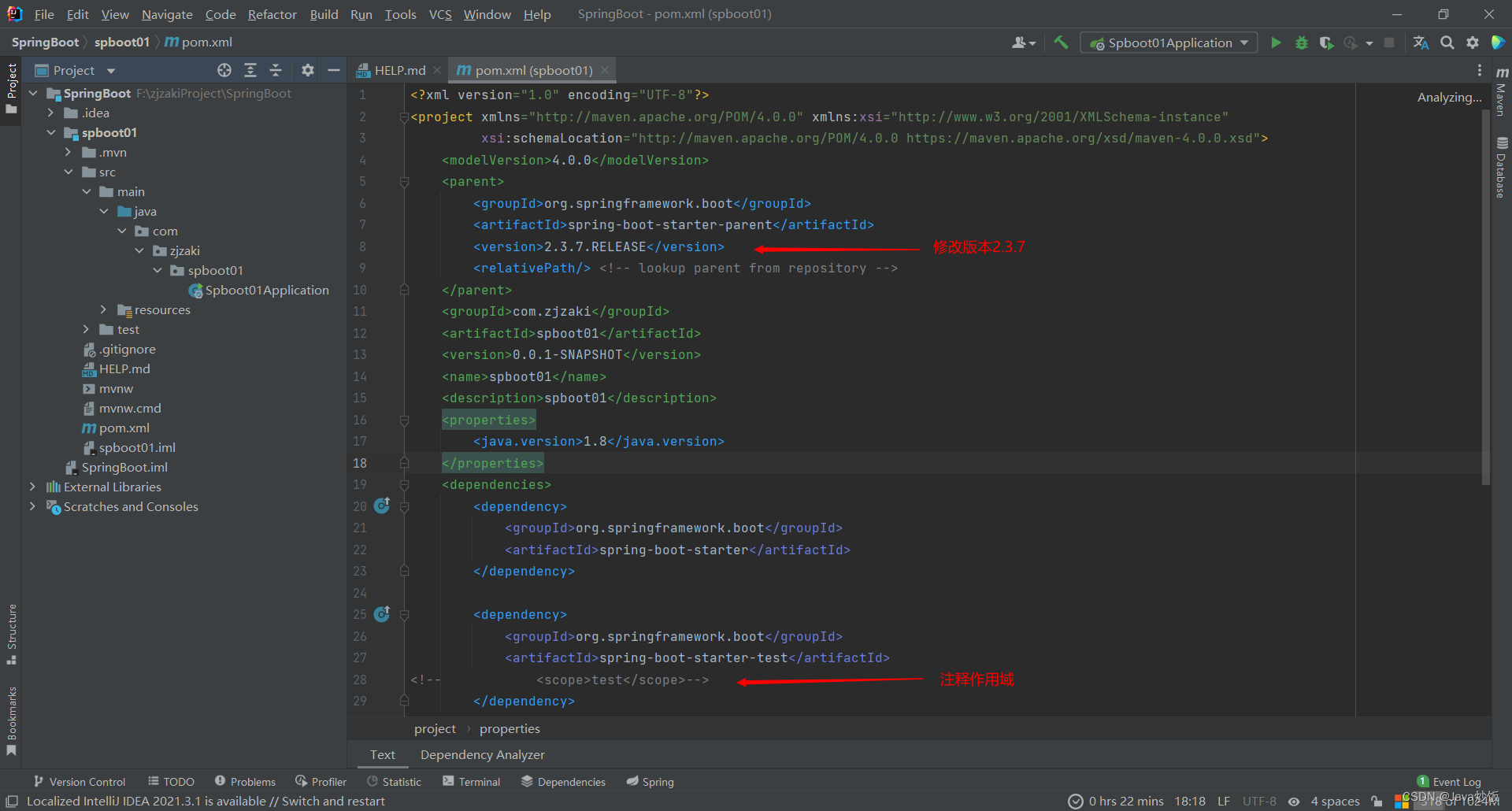Toggle the Bookmarks tool window
Viewport: 1512px width, 811px height.
[11, 721]
